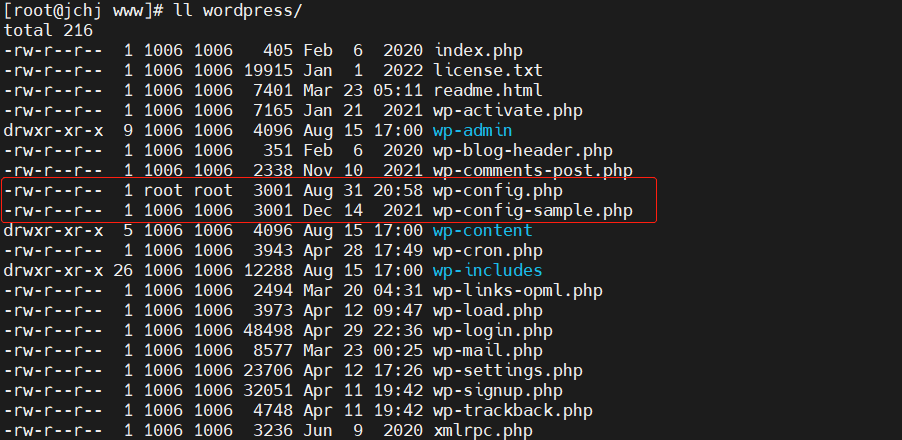
Task: Click the wp-links-opml.php filename
Action: point(518,290)
